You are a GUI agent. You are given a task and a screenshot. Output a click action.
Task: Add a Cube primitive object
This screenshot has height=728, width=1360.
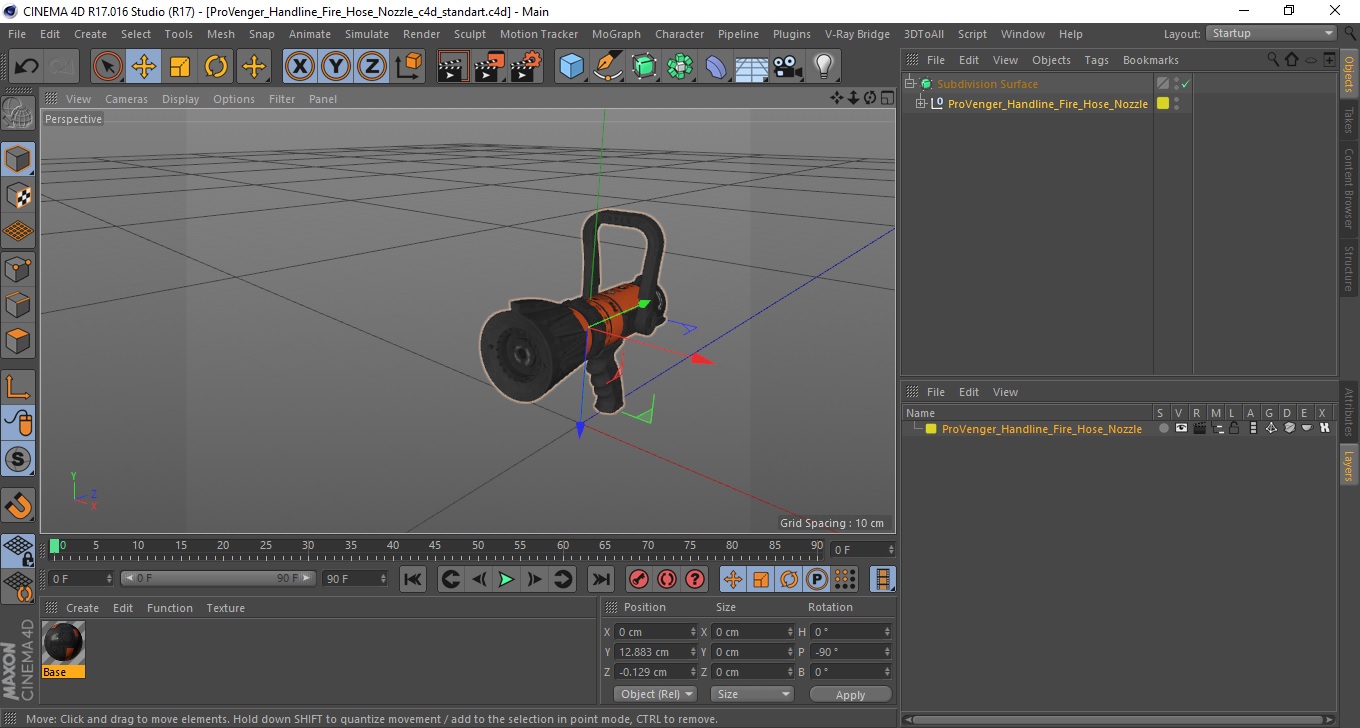572,67
